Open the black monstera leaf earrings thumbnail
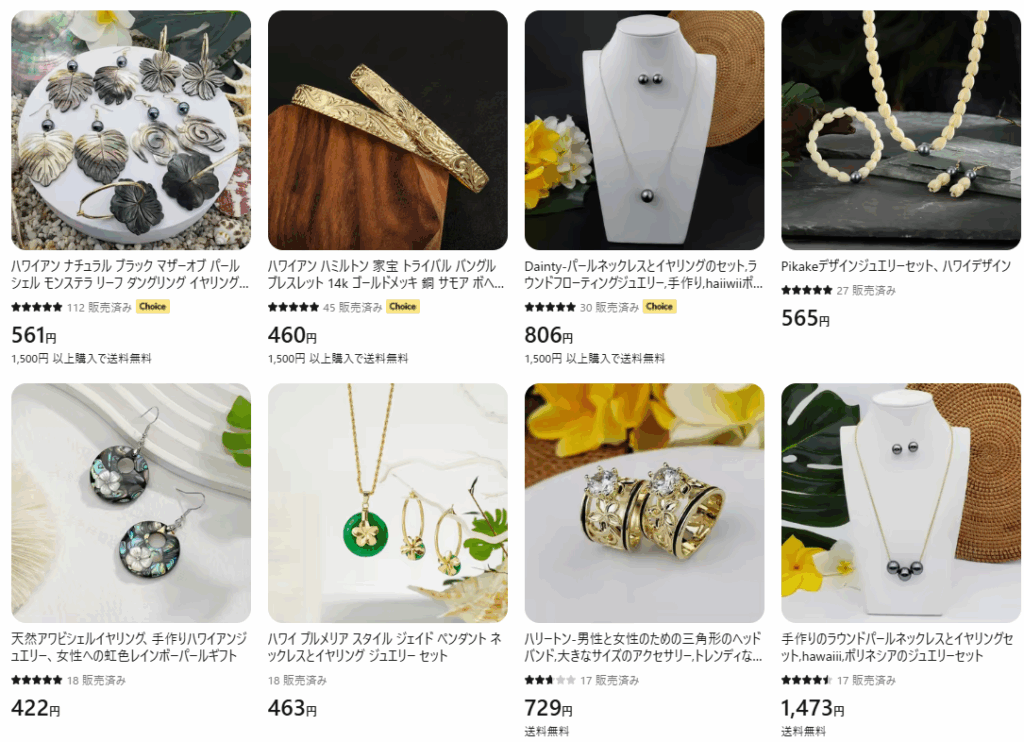The width and height of the screenshot is (1024, 742). [x=131, y=130]
